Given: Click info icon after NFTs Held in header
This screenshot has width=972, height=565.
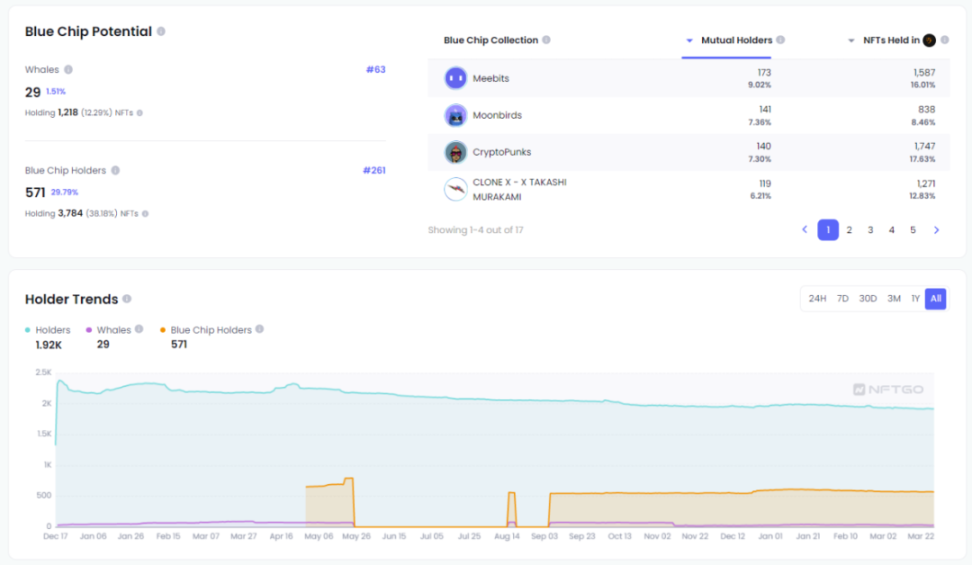Looking at the screenshot, I should pos(945,40).
